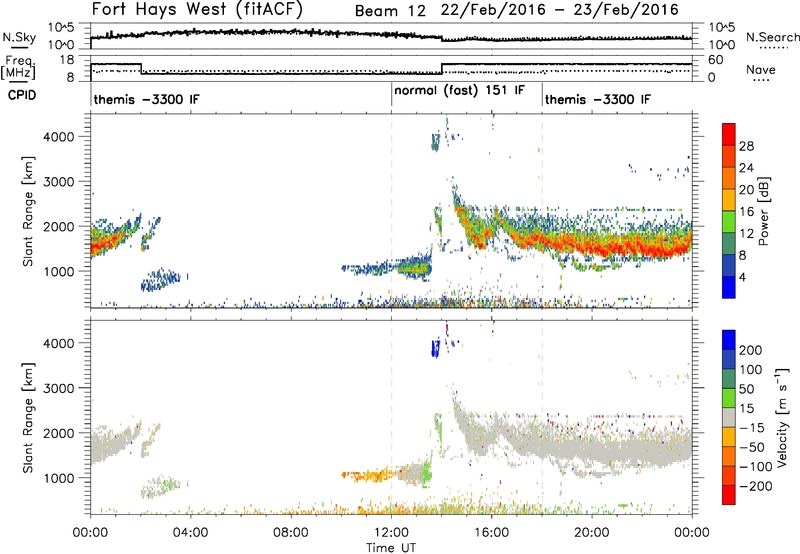Click the '20:00' time axis tick label
Image resolution: width=800 pixels, height=554 pixels.
(x=592, y=533)
